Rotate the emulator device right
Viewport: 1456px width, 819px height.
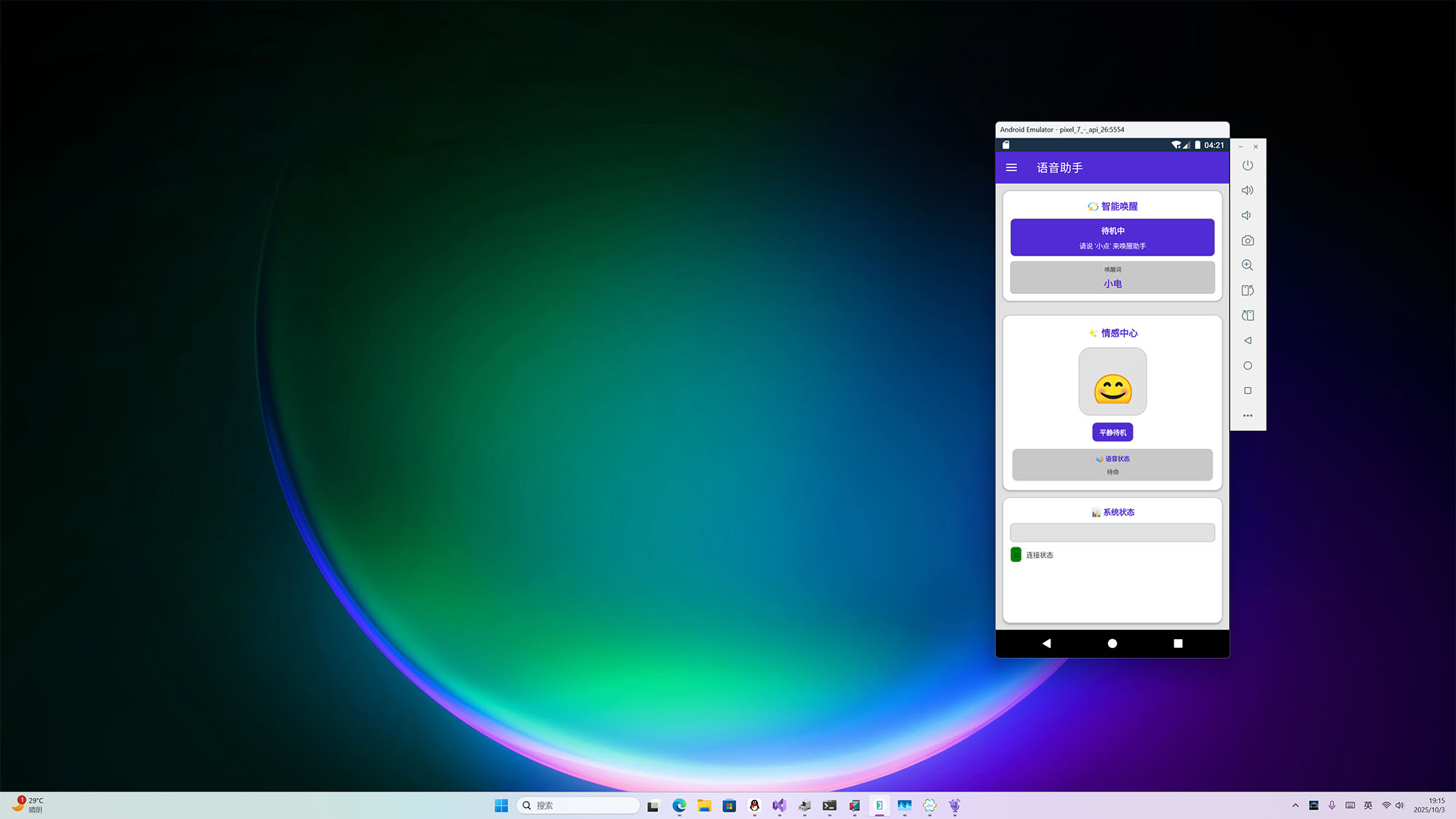(x=1247, y=315)
